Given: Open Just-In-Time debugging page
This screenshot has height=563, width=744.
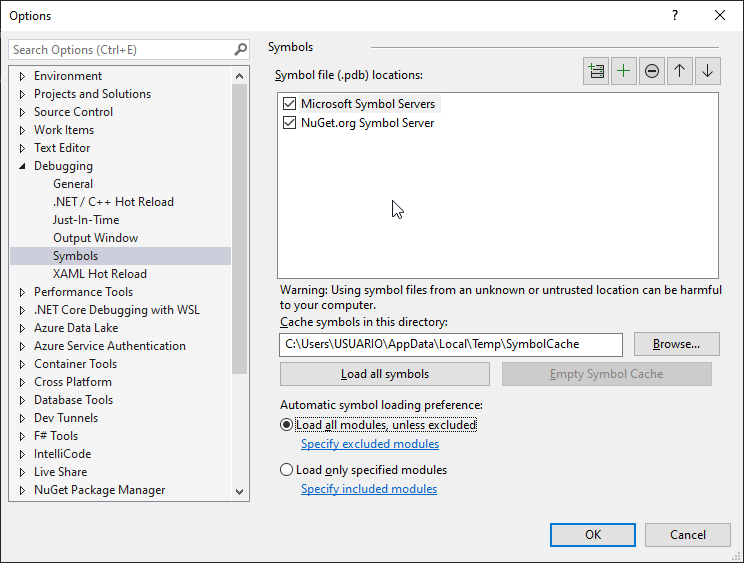Looking at the screenshot, I should [x=86, y=220].
